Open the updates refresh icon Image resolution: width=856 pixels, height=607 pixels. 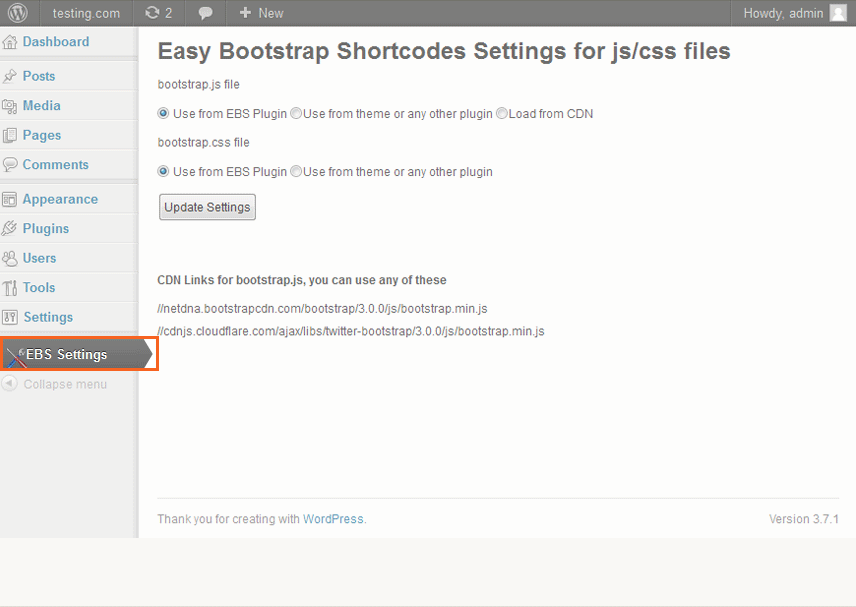coord(152,13)
